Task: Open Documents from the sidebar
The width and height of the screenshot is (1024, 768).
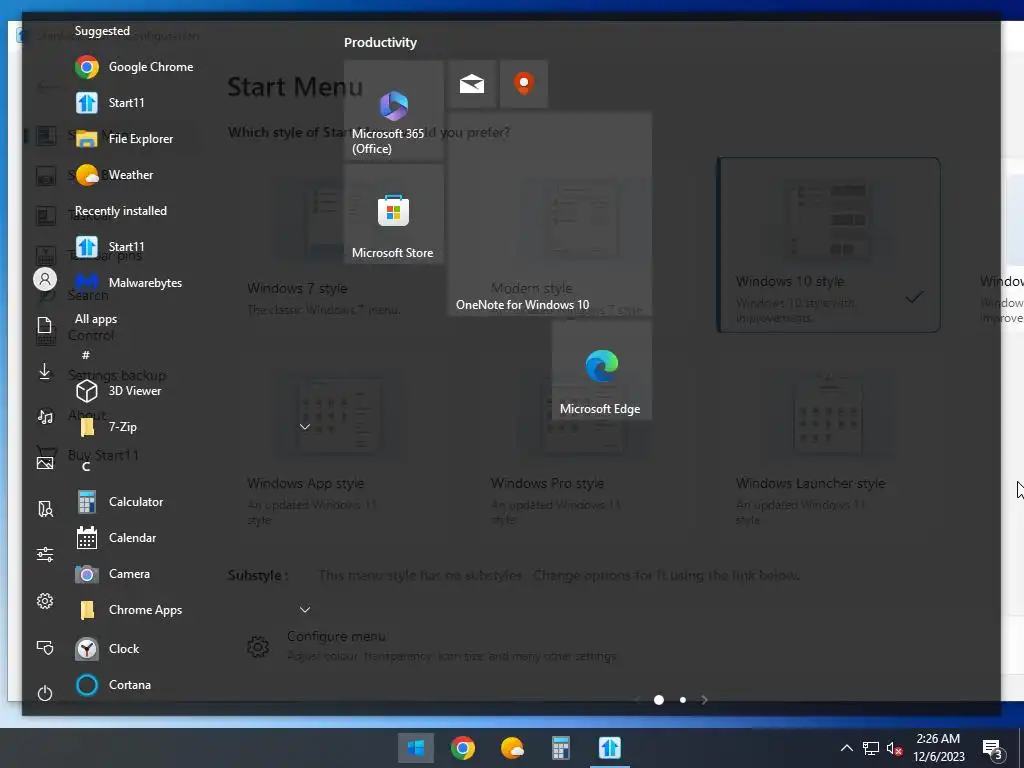Action: coord(44,325)
